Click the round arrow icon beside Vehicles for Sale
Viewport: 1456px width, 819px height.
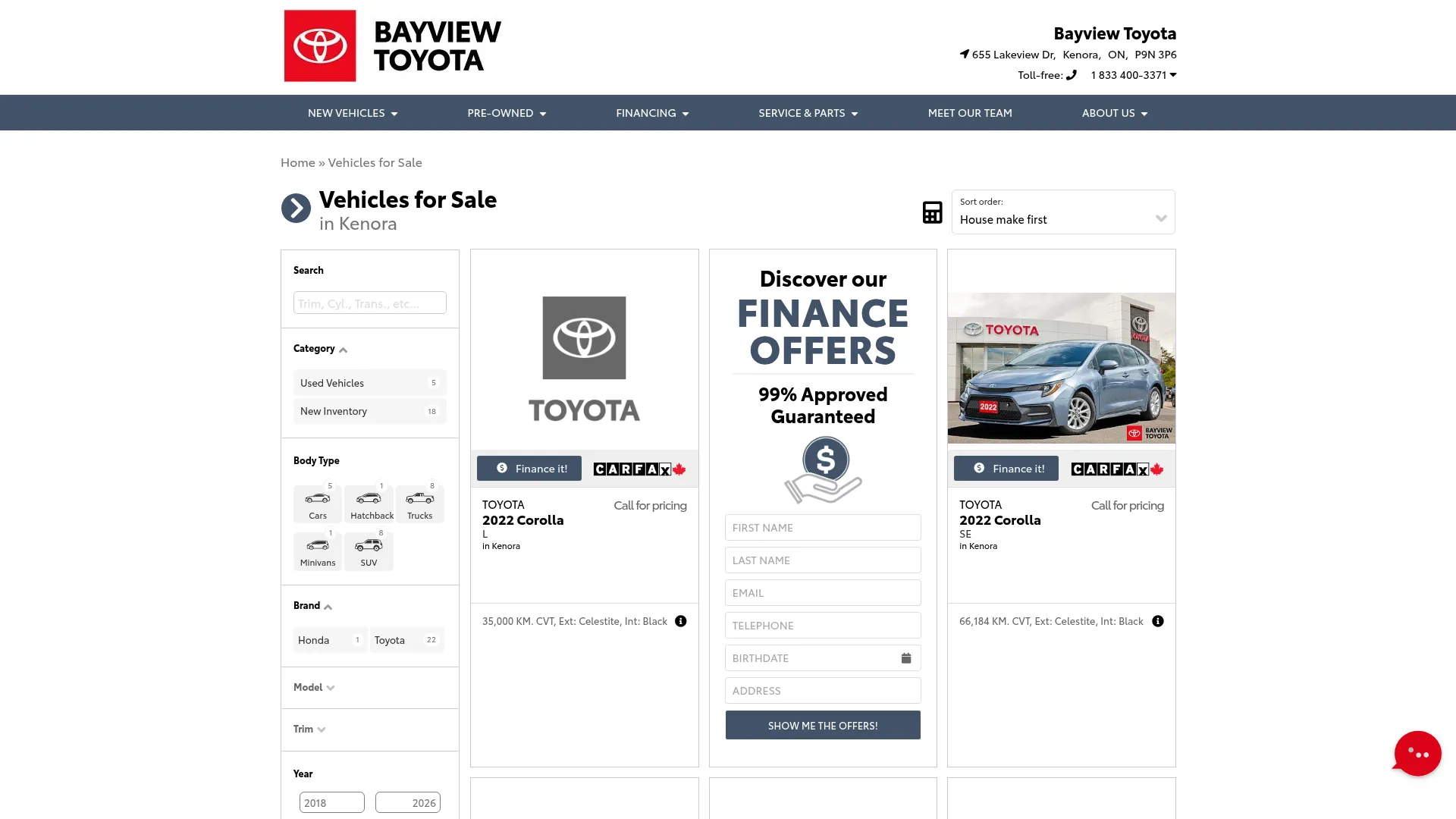tap(296, 209)
